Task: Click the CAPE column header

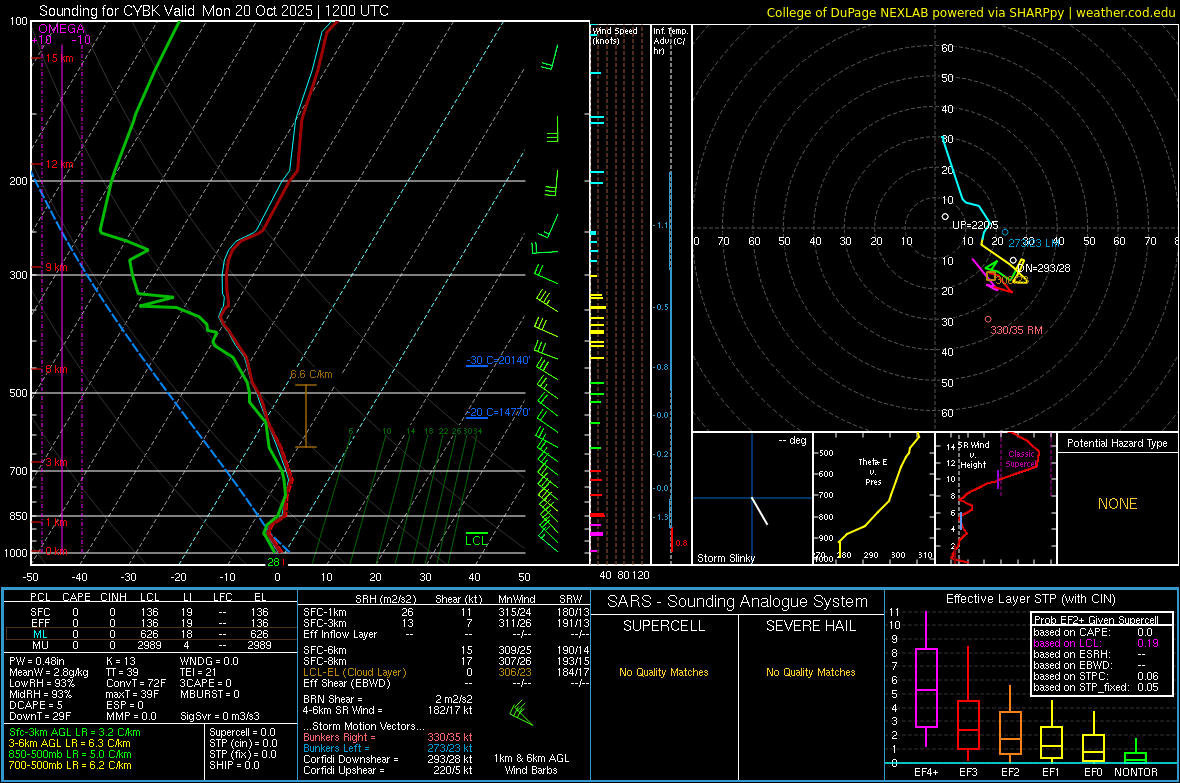Action: tap(76, 597)
